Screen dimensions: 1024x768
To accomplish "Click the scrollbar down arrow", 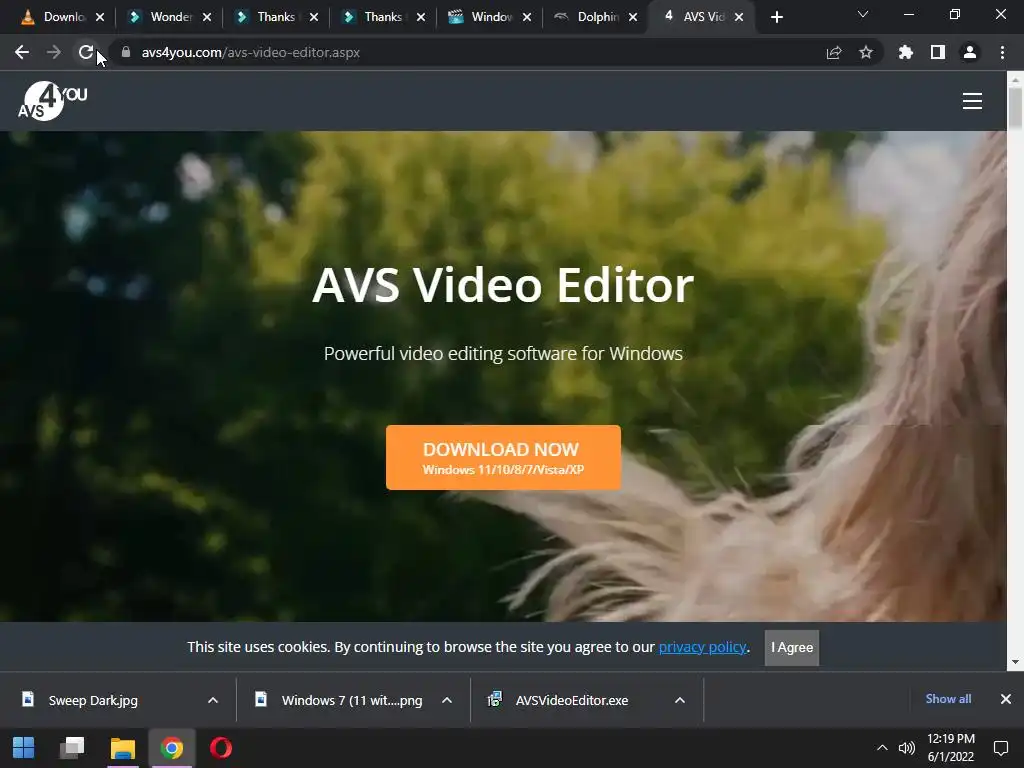I will tap(1015, 662).
